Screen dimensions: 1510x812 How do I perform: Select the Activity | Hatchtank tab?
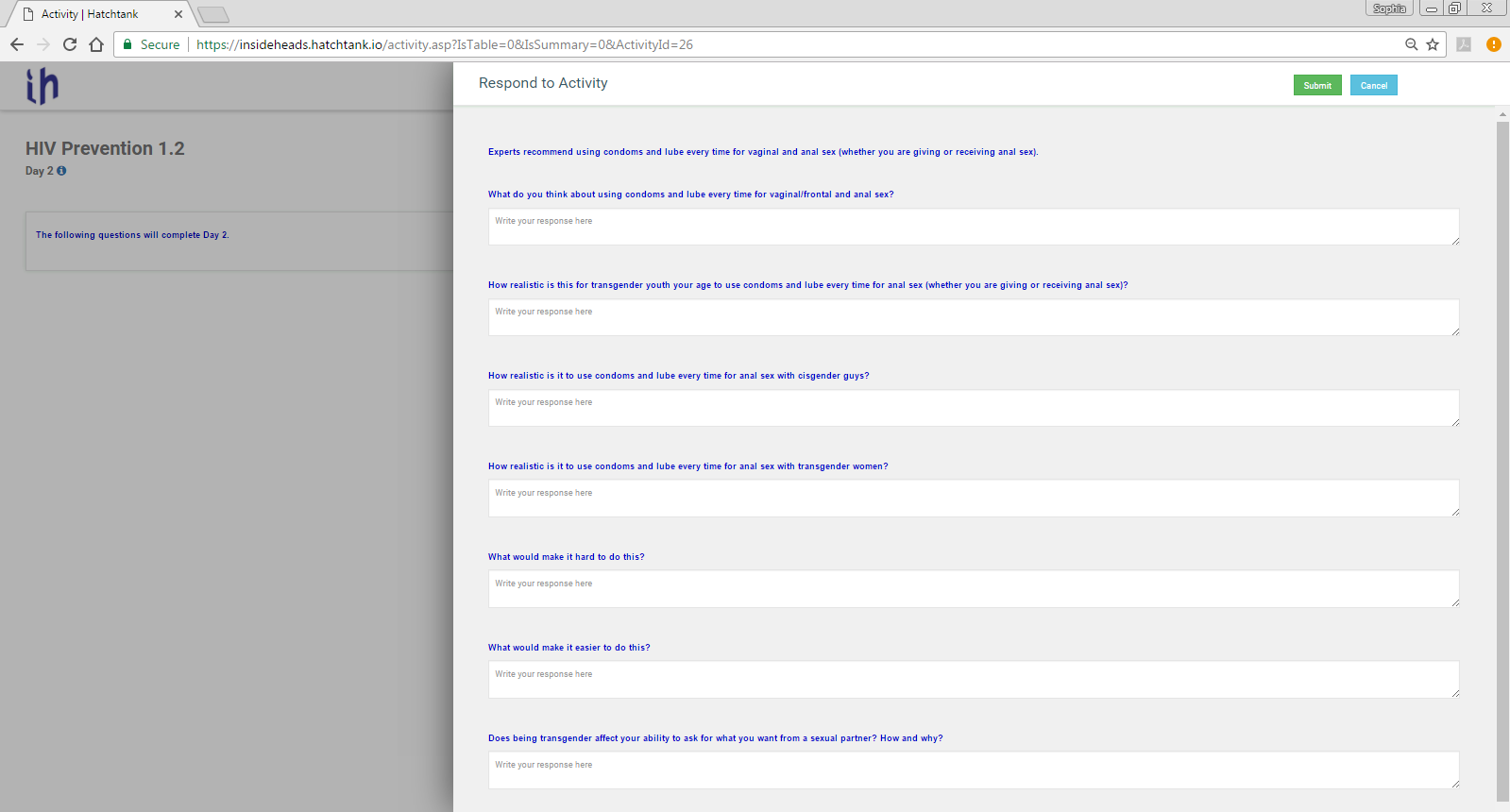click(x=99, y=14)
